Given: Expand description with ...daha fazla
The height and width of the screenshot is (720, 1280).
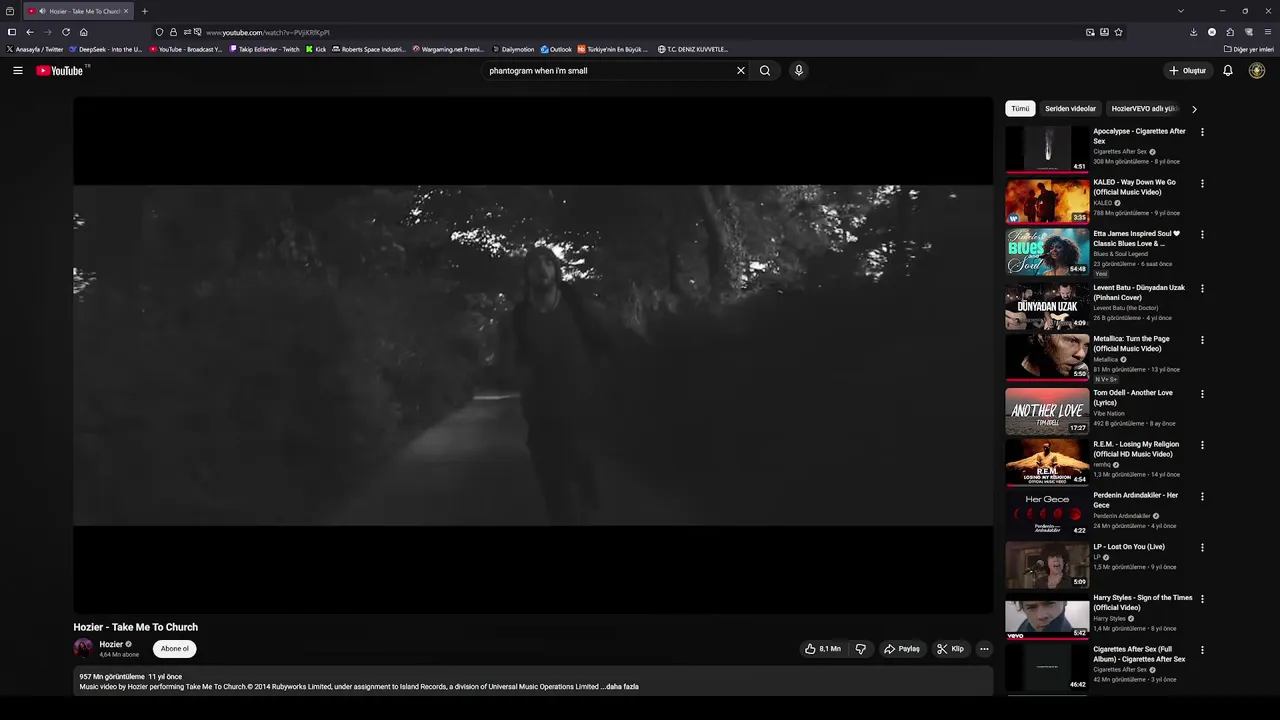Looking at the screenshot, I should (620, 687).
